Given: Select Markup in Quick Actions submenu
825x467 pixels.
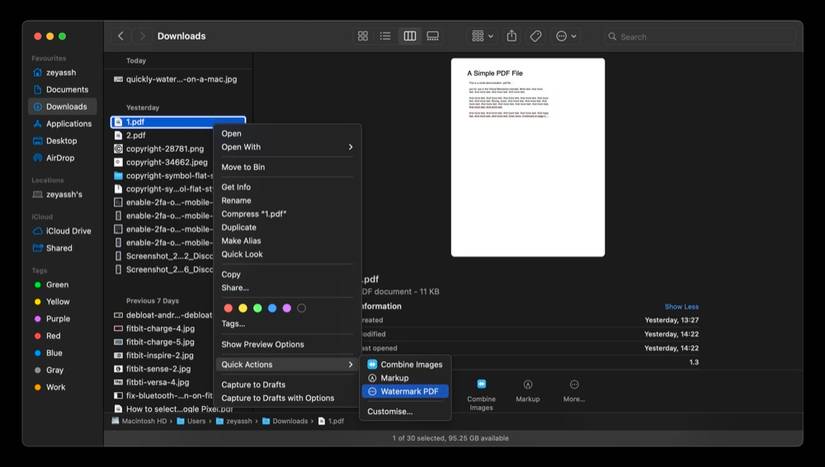Looking at the screenshot, I should click(x=405, y=378).
